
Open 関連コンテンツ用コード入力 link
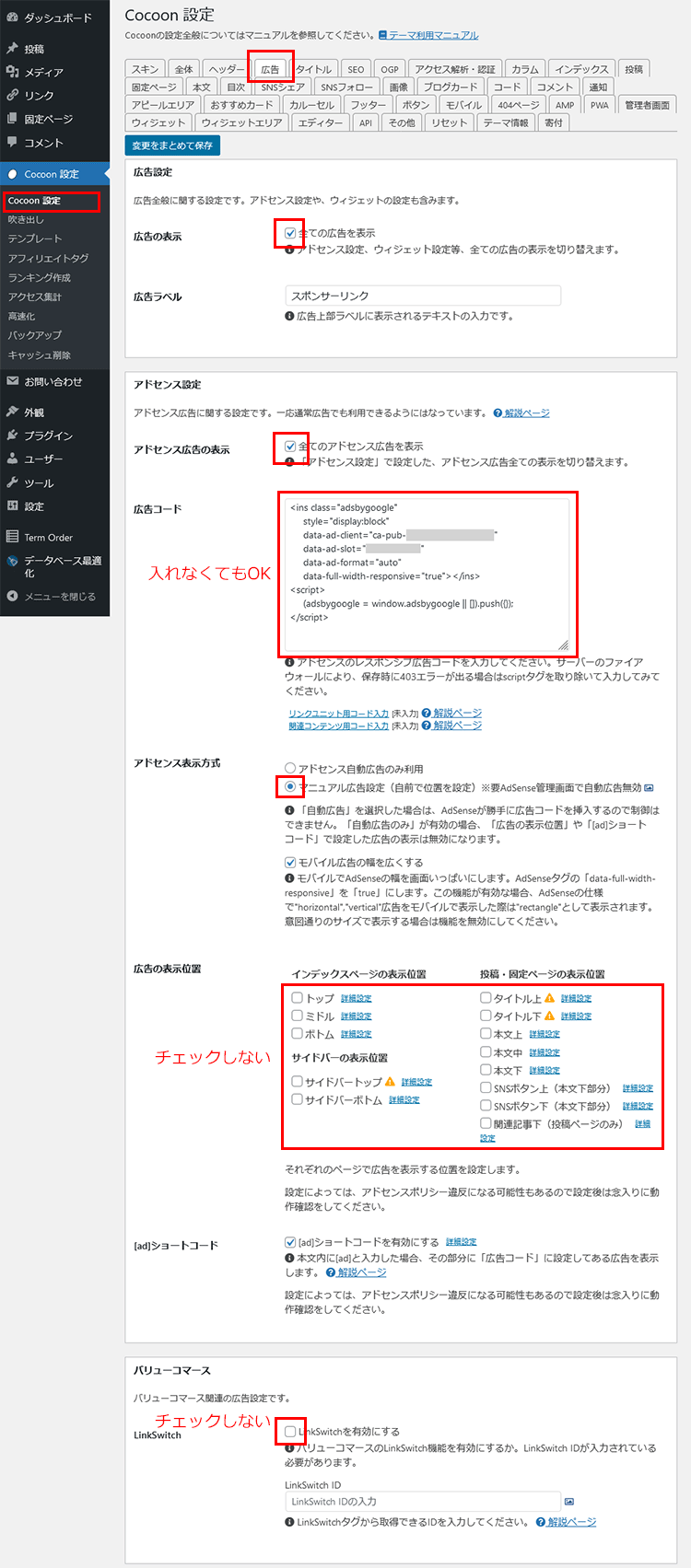[x=338, y=726]
